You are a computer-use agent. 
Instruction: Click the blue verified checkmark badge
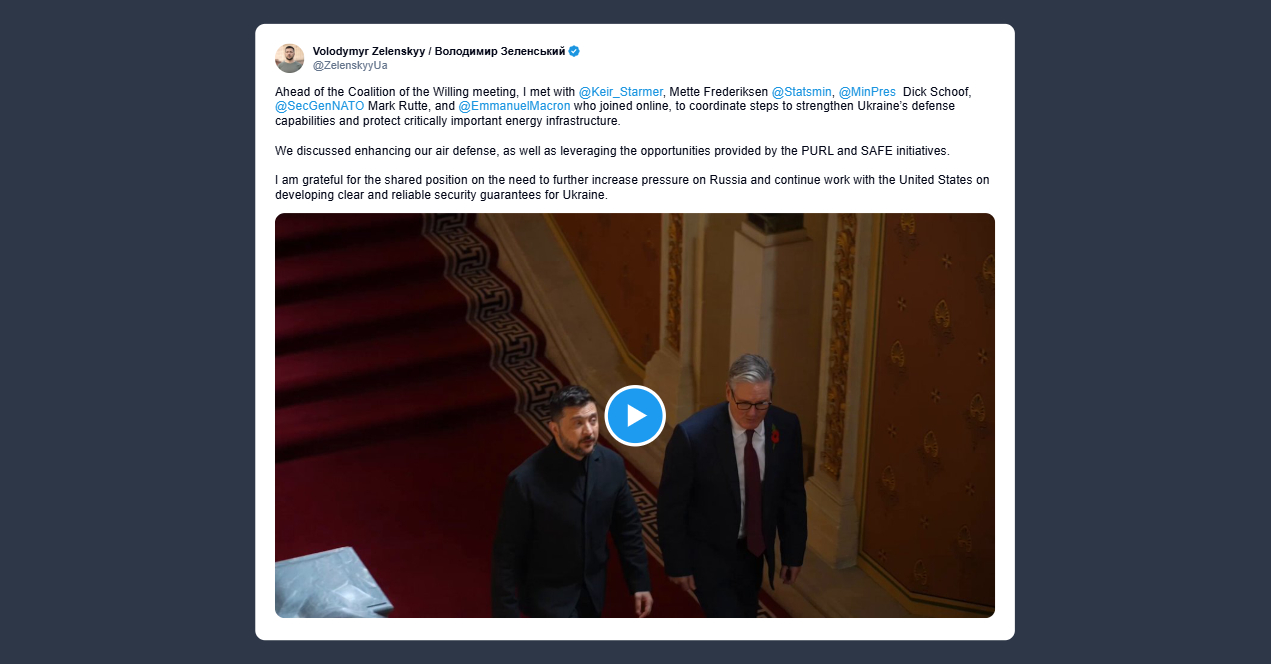point(575,51)
